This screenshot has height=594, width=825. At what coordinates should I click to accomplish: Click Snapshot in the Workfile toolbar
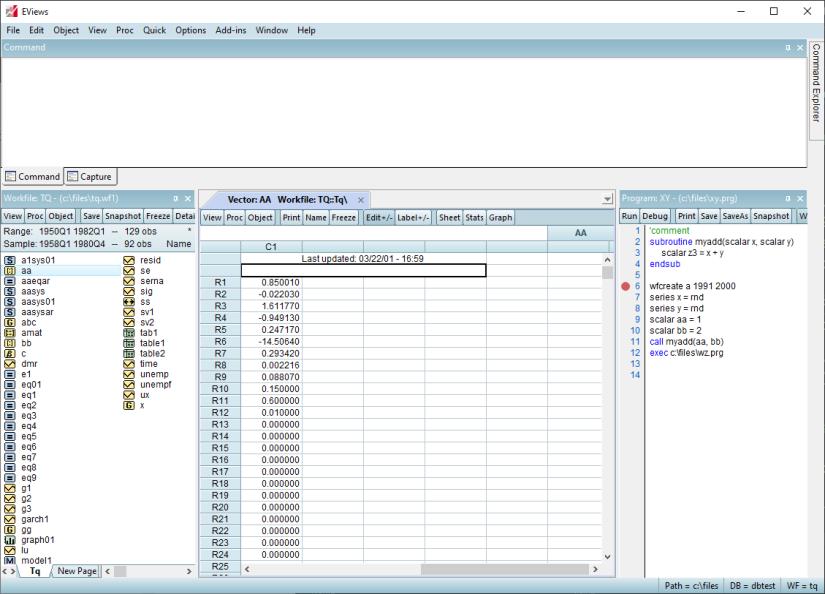click(123, 216)
